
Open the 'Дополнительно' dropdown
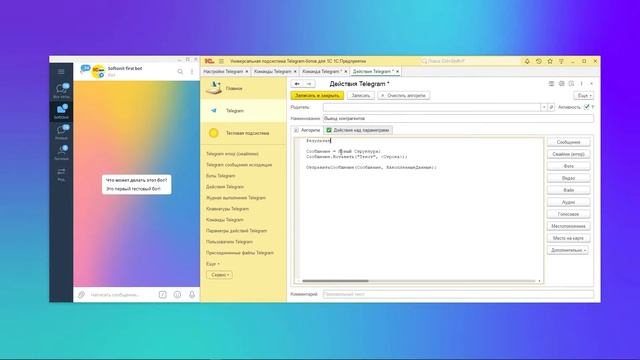[x=568, y=250]
